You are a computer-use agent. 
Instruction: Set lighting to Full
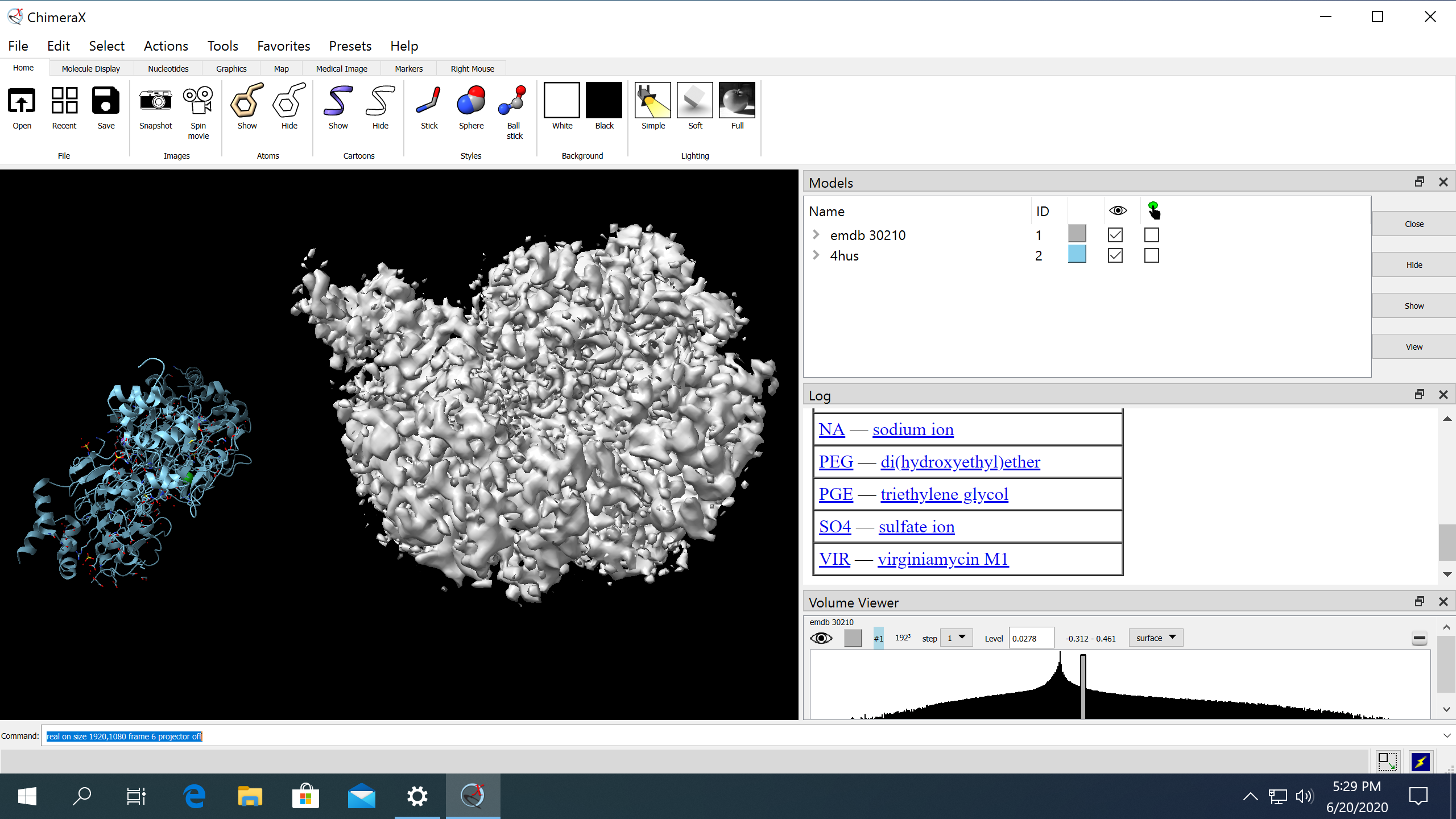(737, 101)
